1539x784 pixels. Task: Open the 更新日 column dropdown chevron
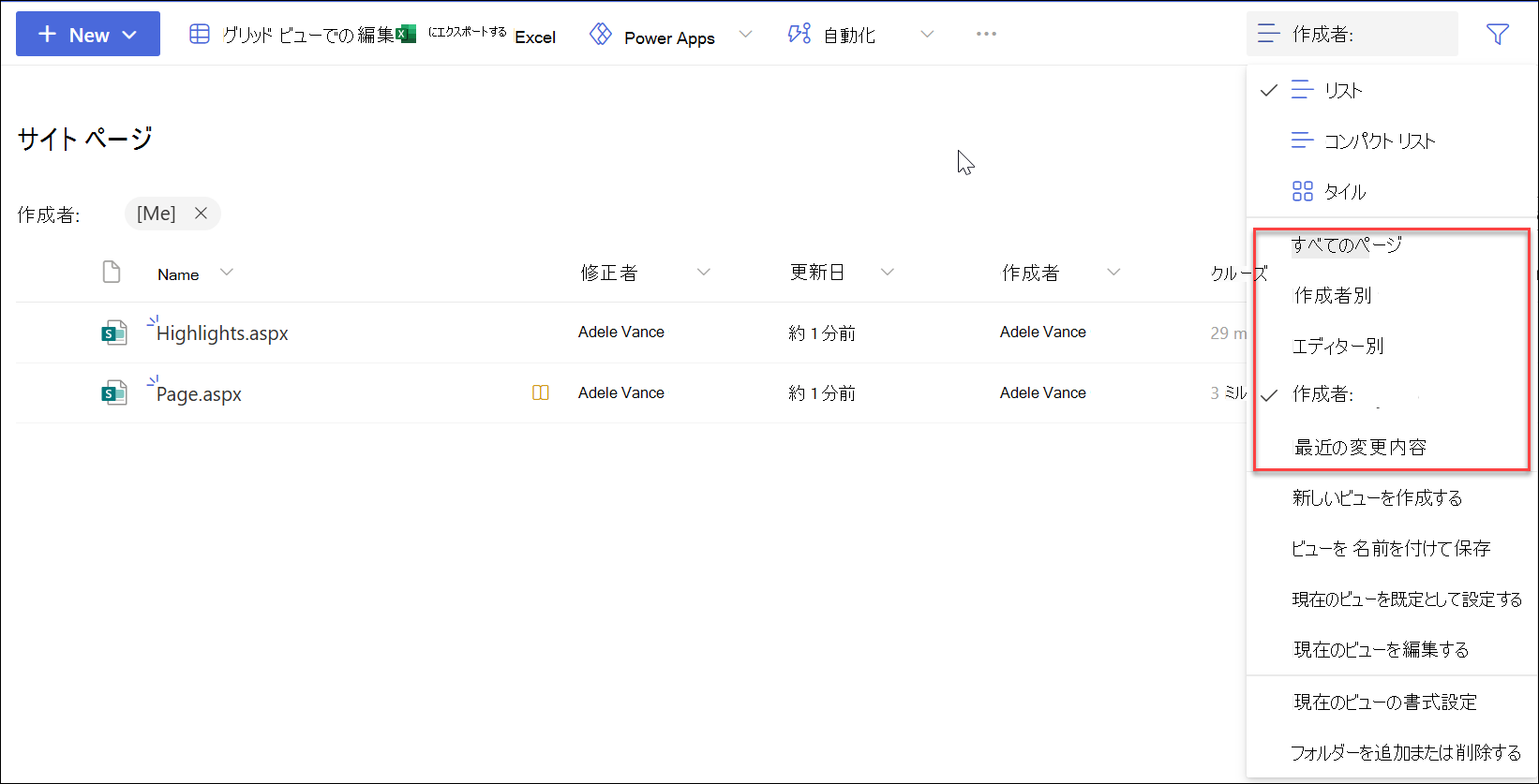click(x=888, y=273)
